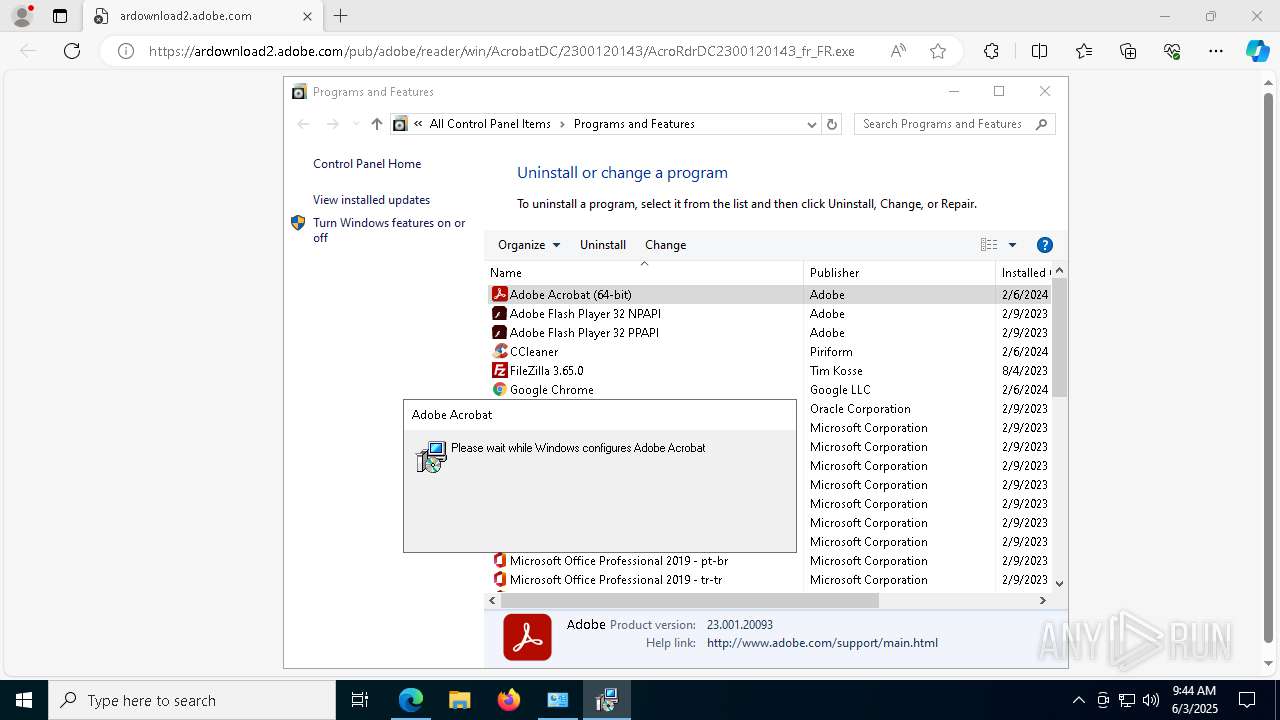Click the Edge profile avatar icon
The image size is (1280, 720).
tap(21, 16)
